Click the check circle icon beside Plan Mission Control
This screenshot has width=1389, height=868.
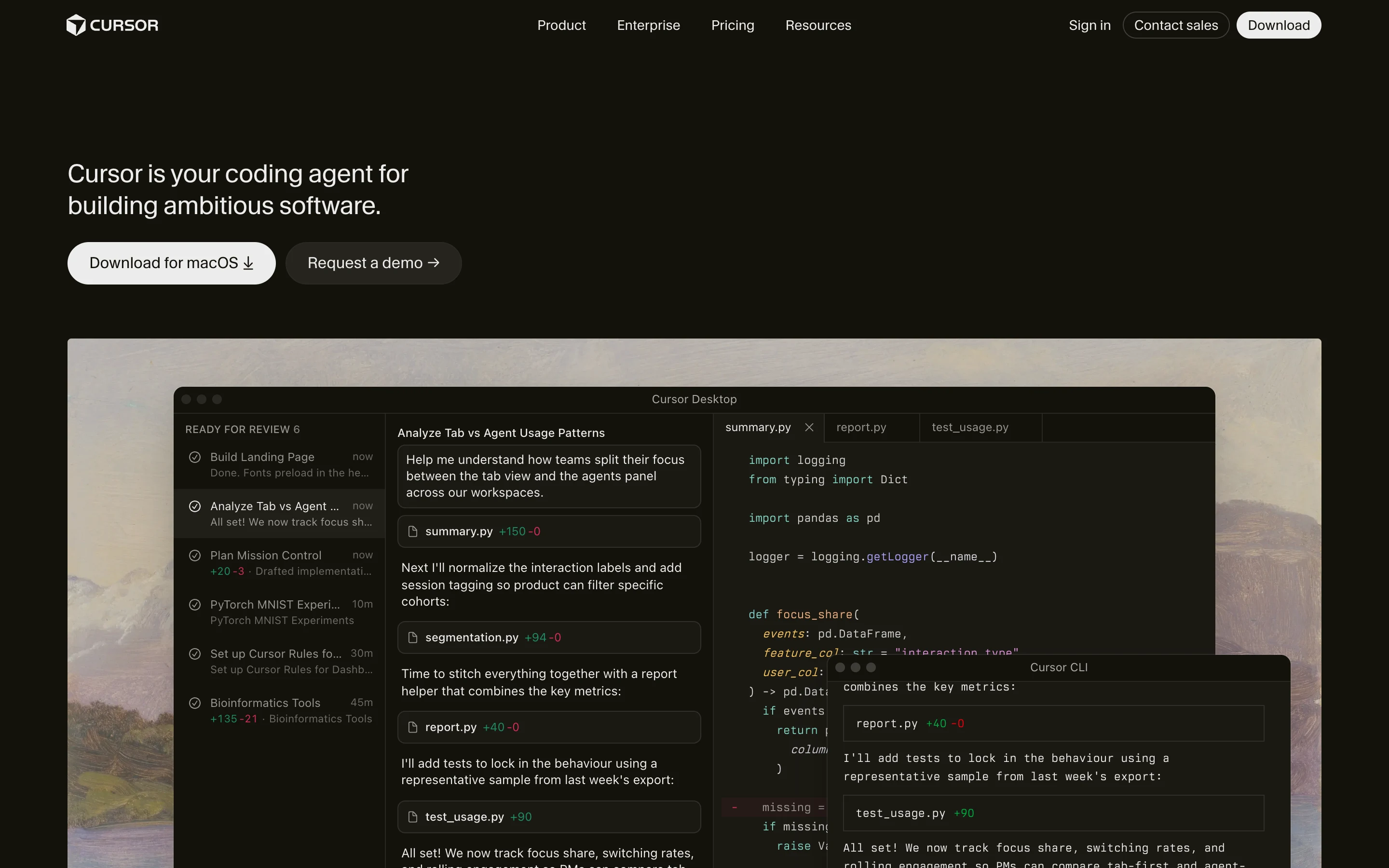pos(195,556)
